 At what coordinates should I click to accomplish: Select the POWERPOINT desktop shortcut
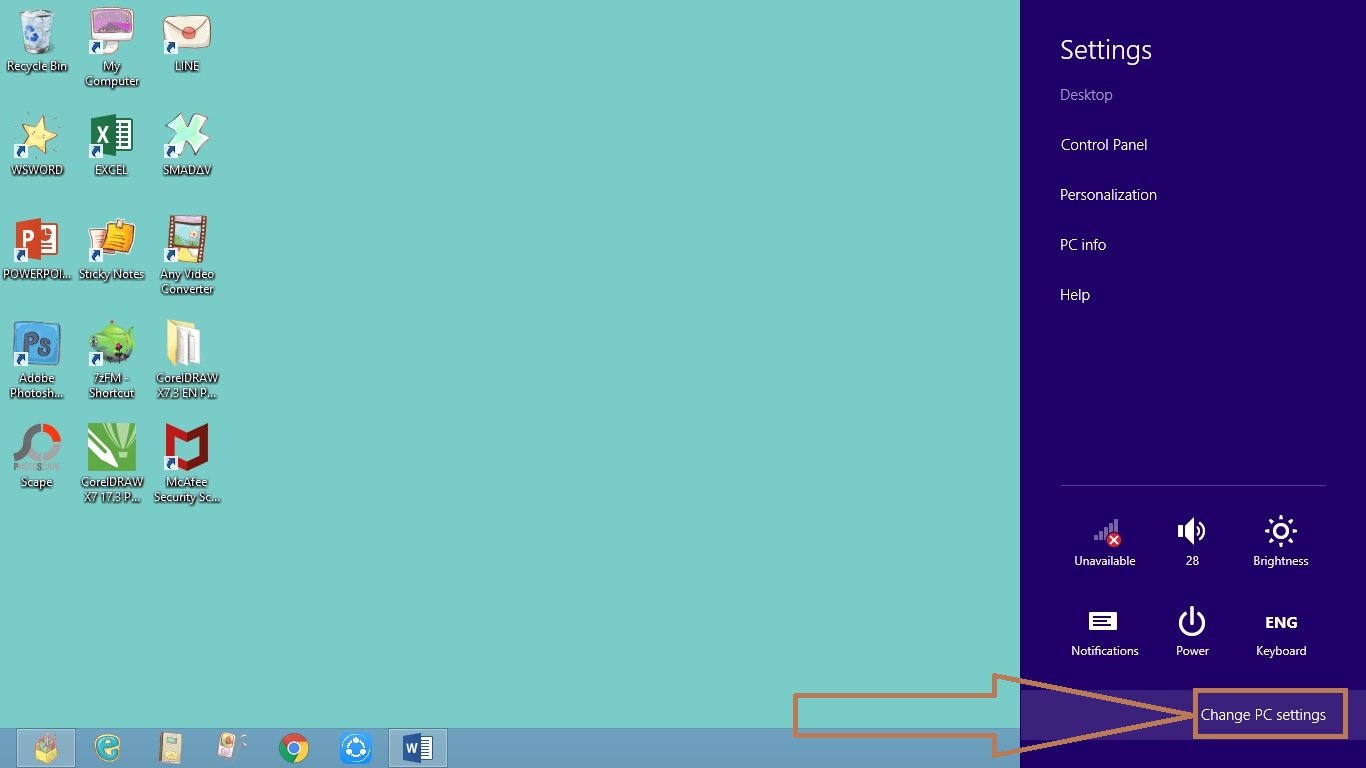pos(37,250)
